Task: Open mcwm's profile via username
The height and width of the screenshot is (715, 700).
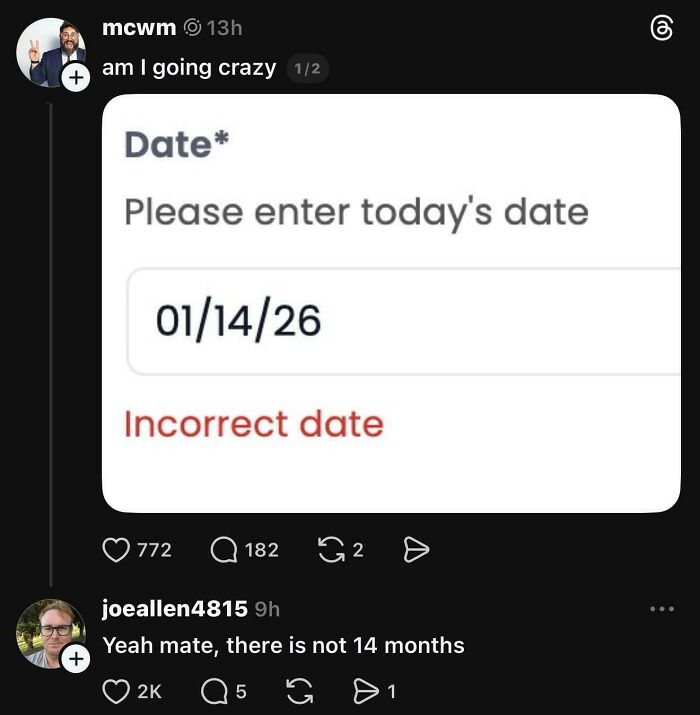Action: click(139, 28)
